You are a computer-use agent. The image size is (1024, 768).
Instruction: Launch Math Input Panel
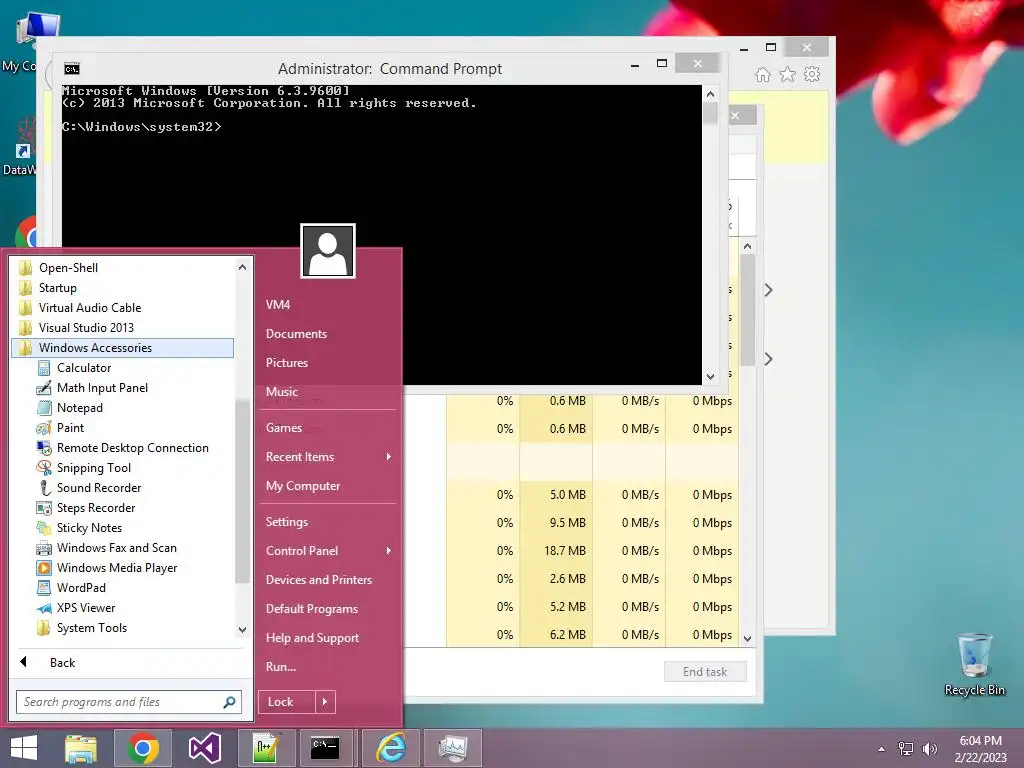[x=102, y=388]
